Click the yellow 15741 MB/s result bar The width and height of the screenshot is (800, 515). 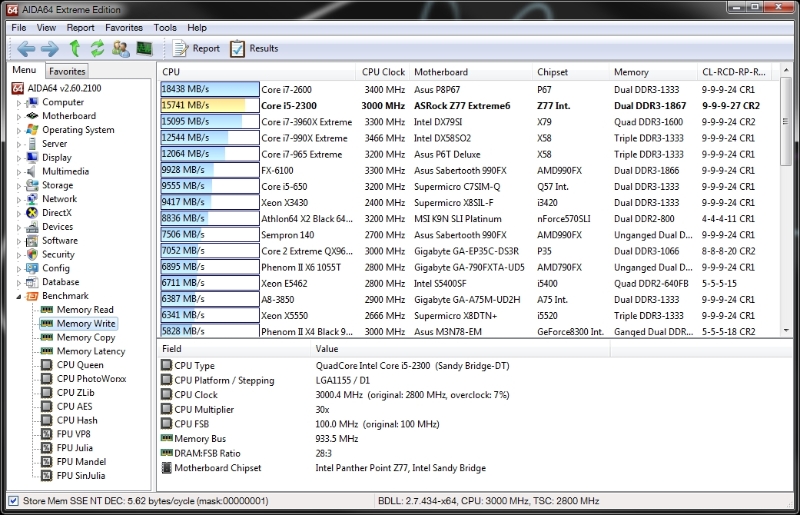(x=210, y=105)
